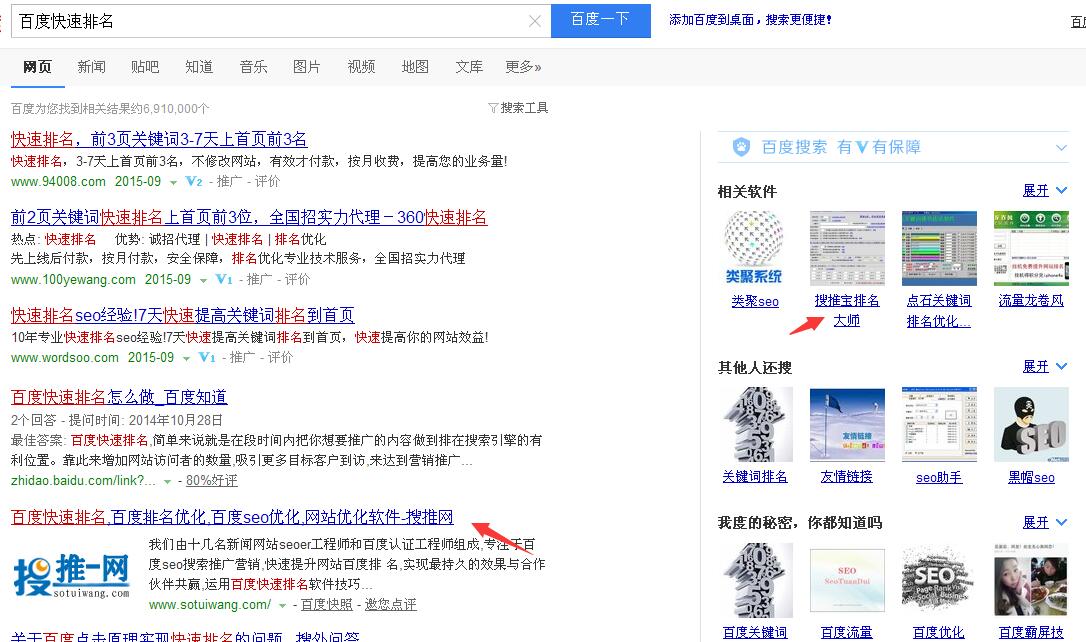Expand 我度的秘密，你都知道吗 section via 展开

[x=1044, y=521]
